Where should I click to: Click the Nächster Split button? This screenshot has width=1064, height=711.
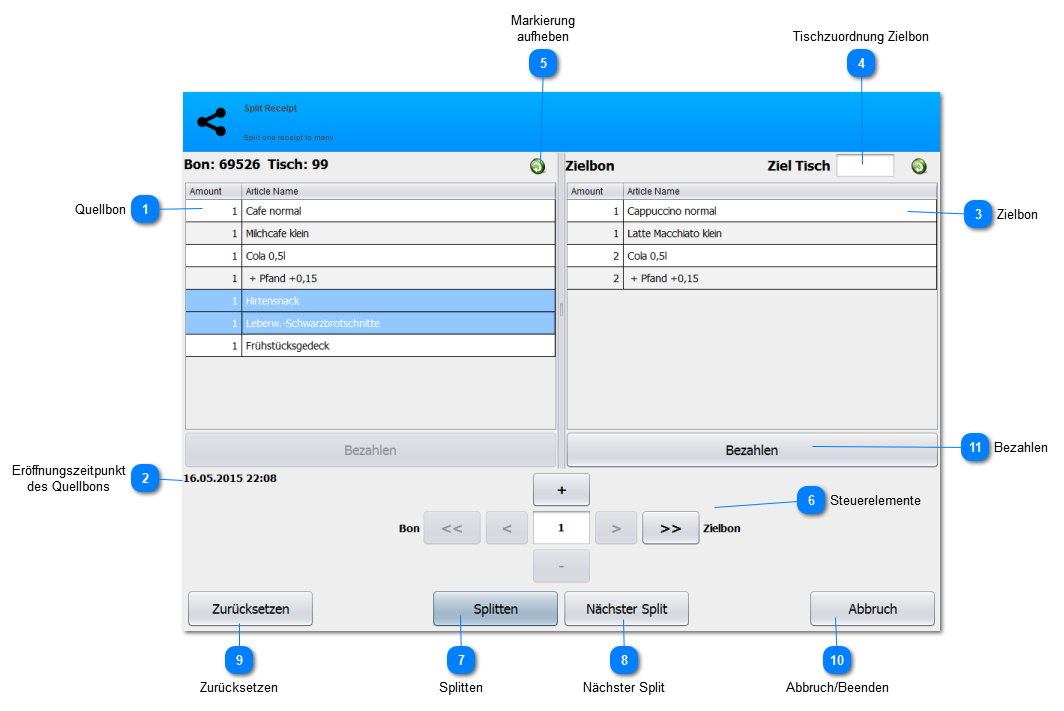pos(626,609)
